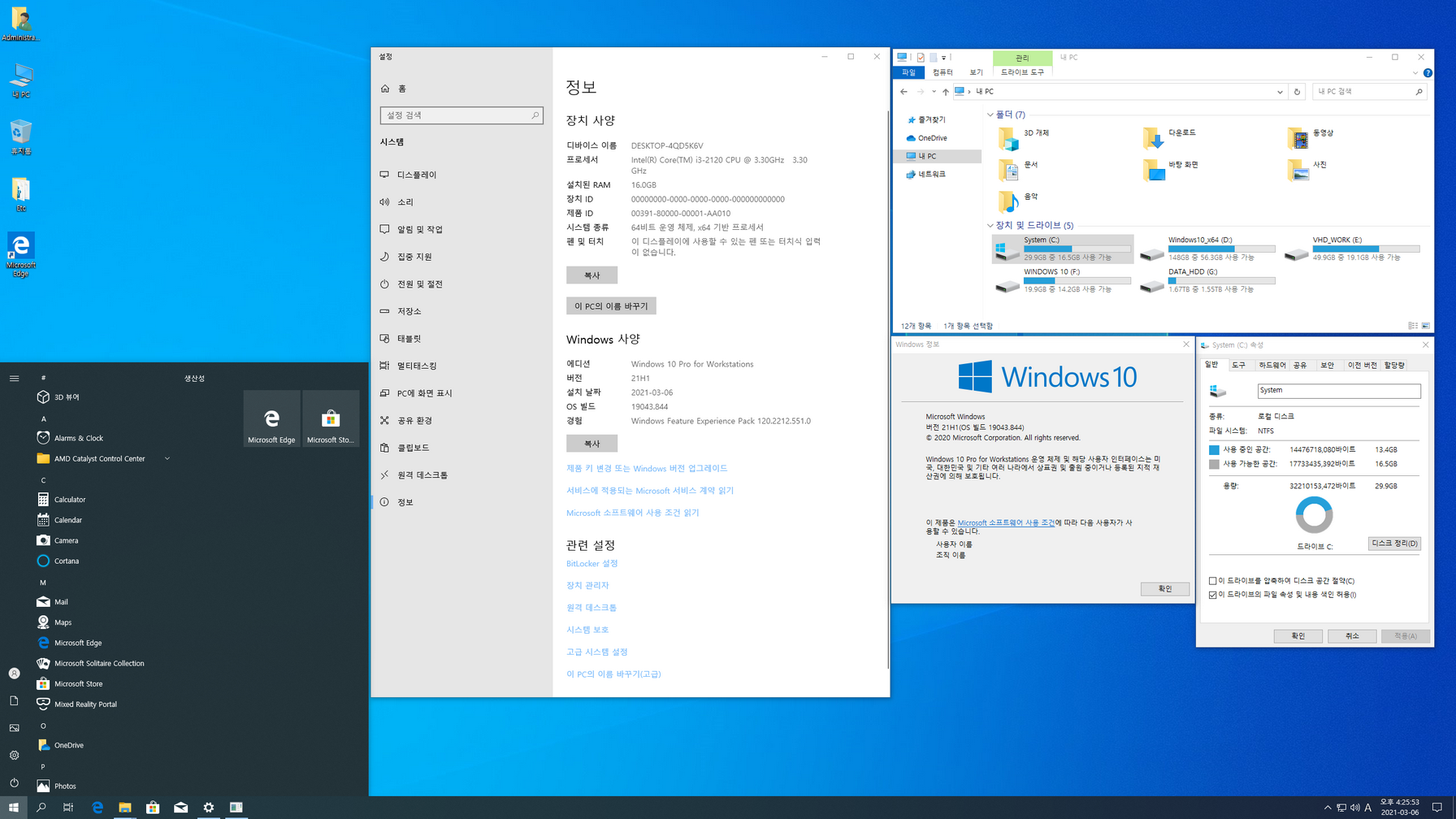
Task: Click the 설정 검색 search field
Action: point(461,115)
